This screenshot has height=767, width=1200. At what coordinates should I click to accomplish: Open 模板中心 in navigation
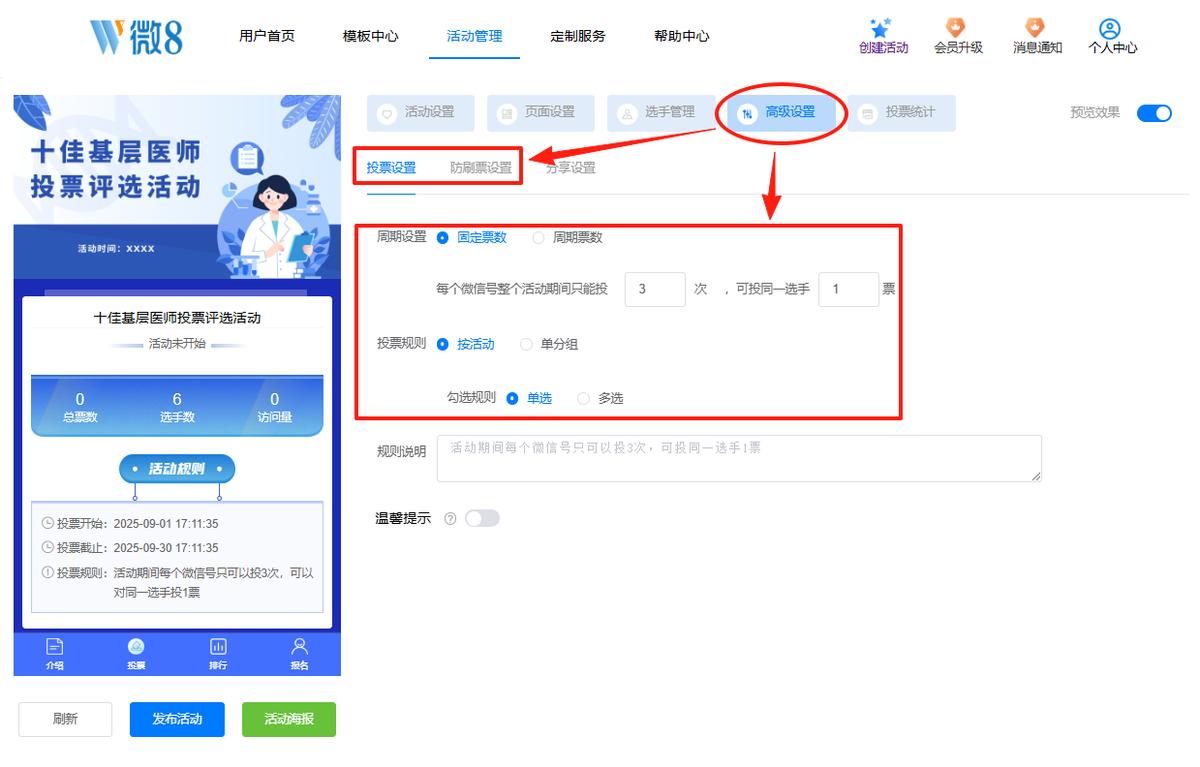pos(371,36)
